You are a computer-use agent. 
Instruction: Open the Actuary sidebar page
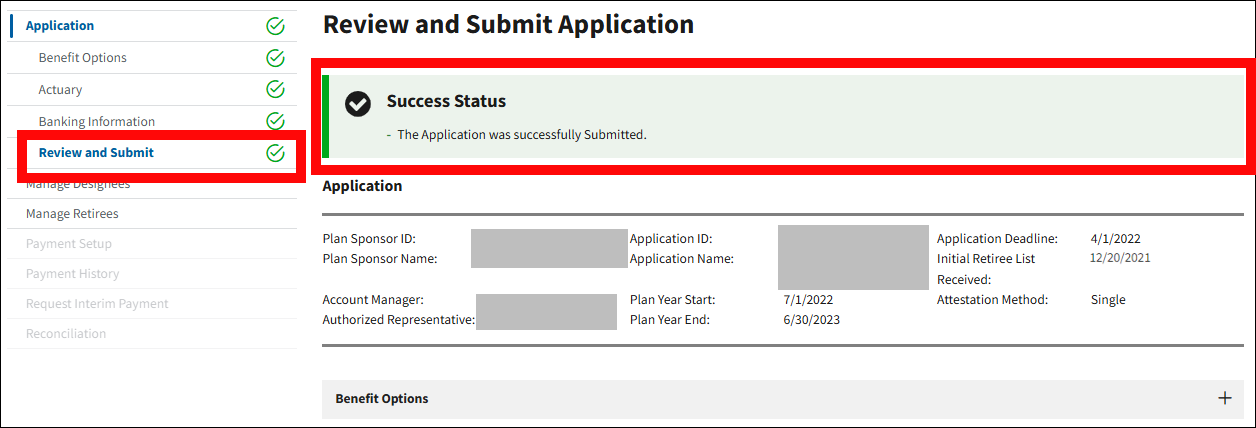(x=61, y=90)
